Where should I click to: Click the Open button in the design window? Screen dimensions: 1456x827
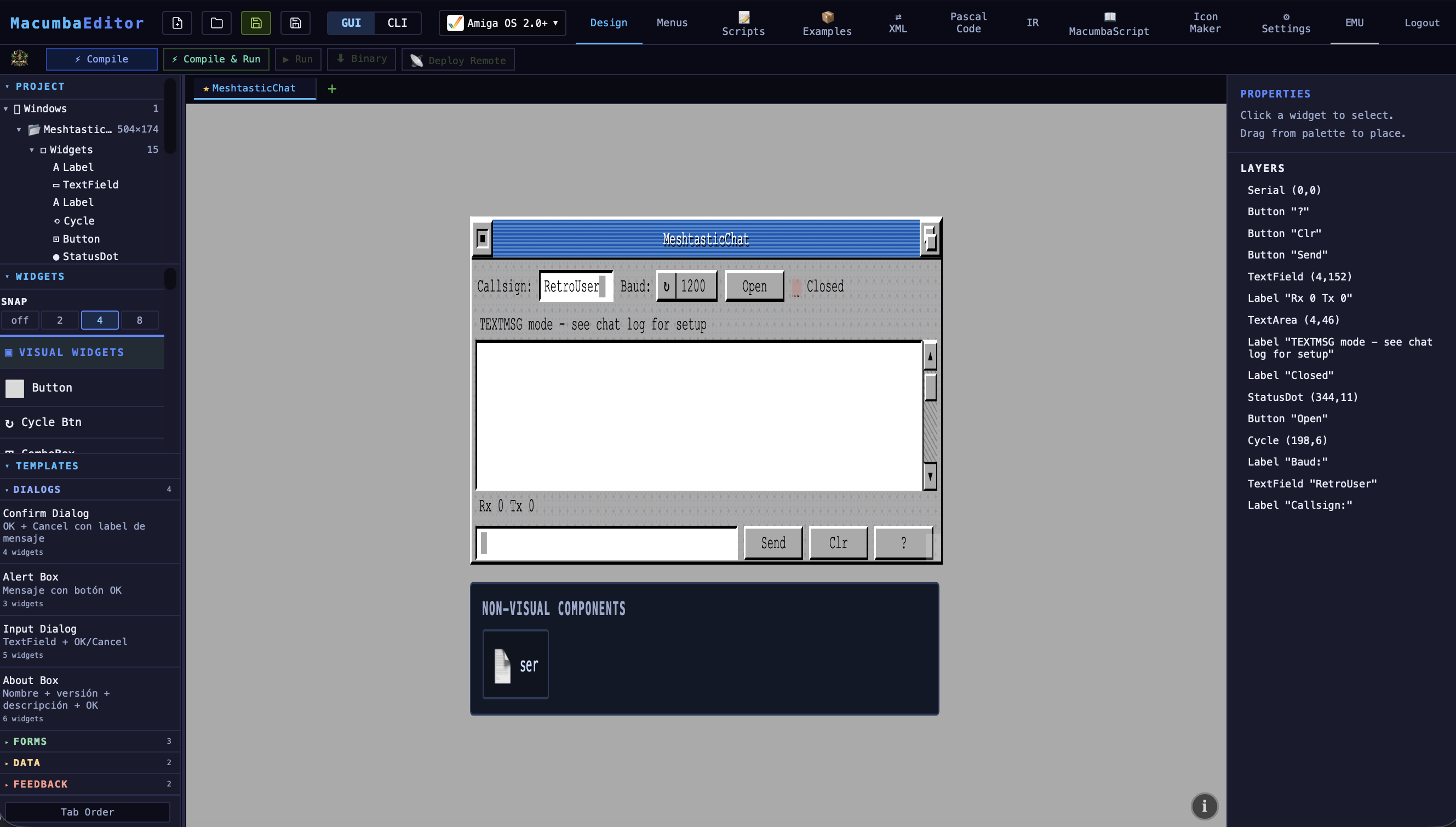click(x=754, y=286)
